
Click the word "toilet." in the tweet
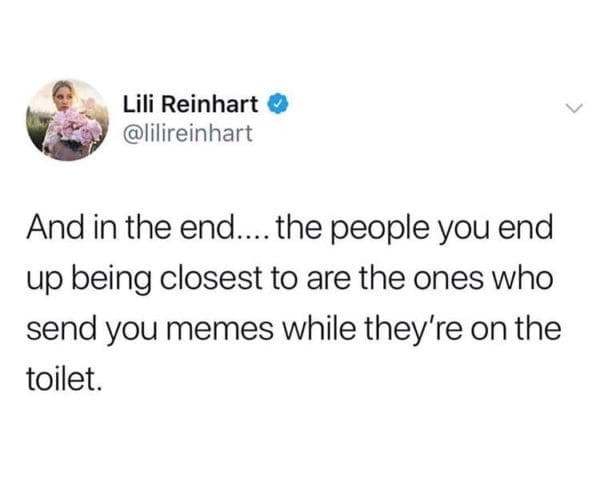click(x=65, y=380)
